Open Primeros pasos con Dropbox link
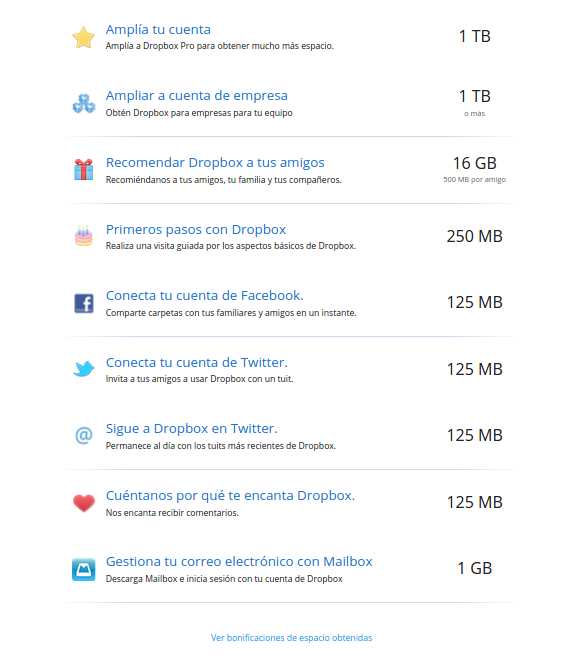574x662 pixels. [196, 229]
